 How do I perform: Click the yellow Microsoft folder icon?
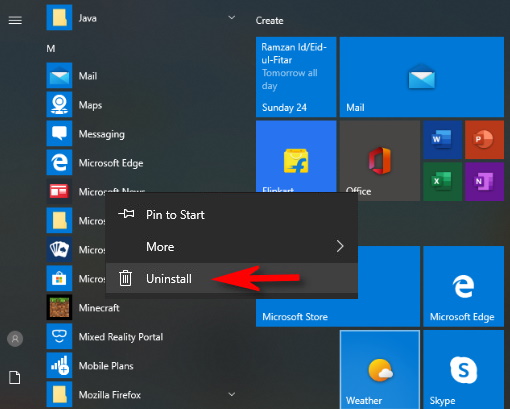pos(59,221)
